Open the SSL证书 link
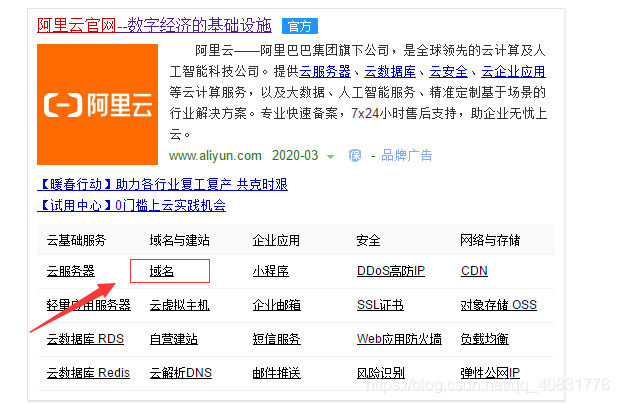This screenshot has width=619, height=403. [380, 305]
